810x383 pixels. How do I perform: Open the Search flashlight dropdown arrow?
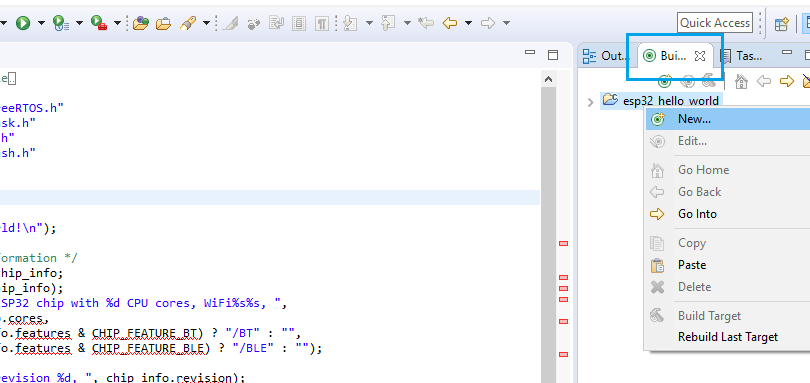point(207,23)
